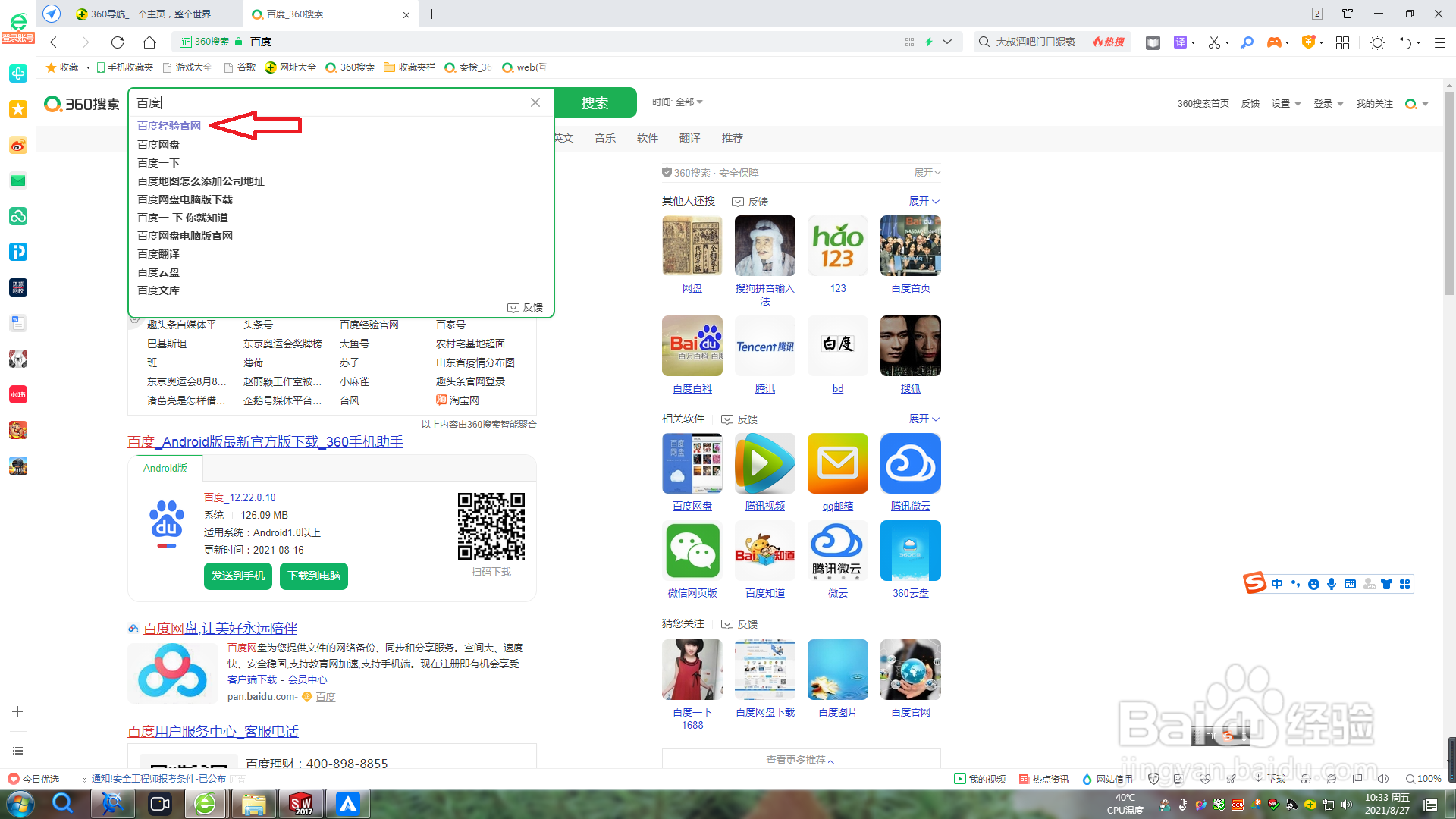Click 我的视频 in the status bar
The width and height of the screenshot is (1456, 819).
tap(980, 779)
